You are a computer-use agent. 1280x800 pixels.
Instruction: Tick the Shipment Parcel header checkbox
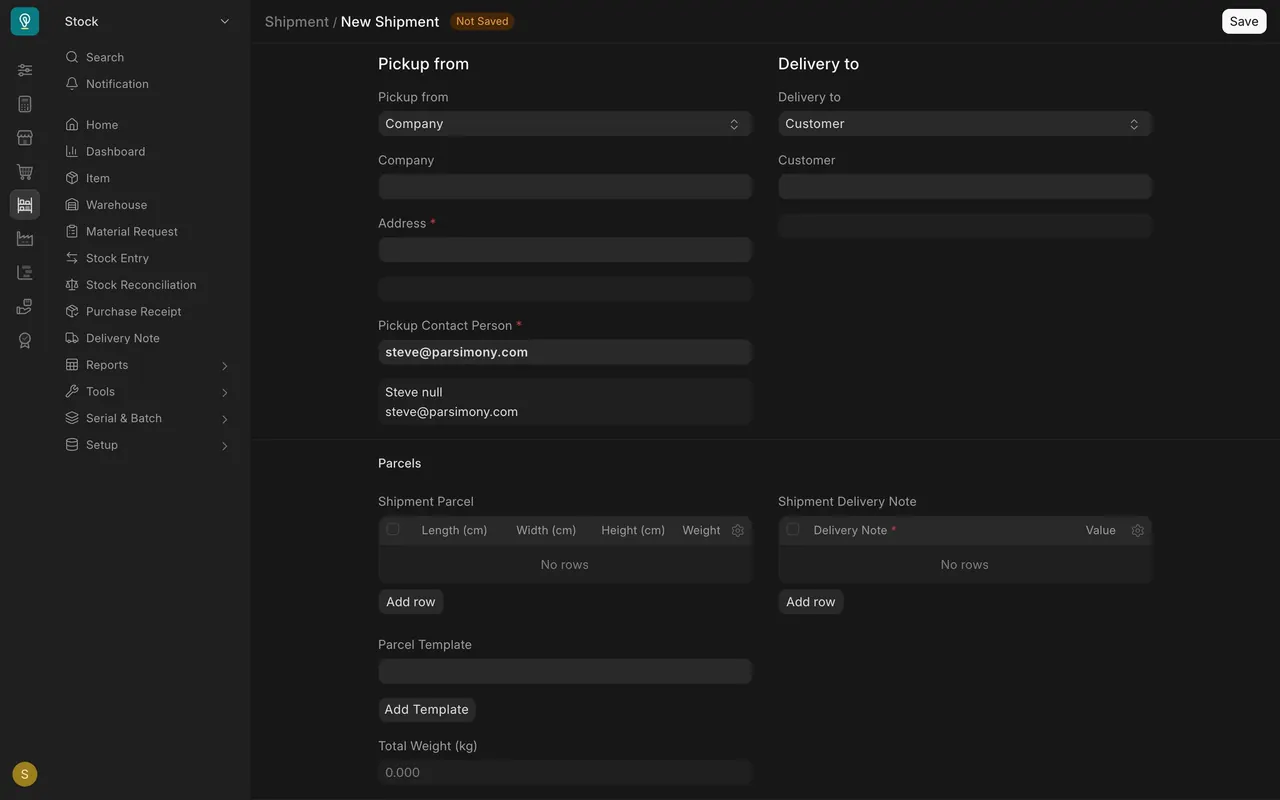click(x=393, y=529)
